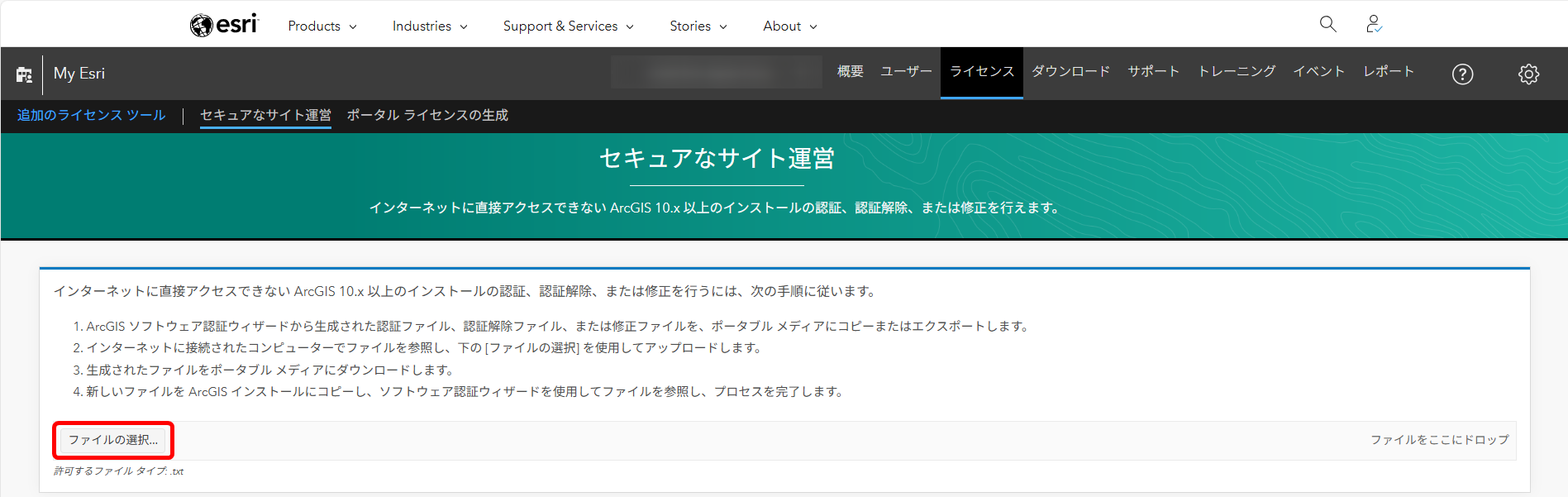This screenshot has width=1568, height=497.
Task: Open ポータル ライセンスの生成 sub-tab
Action: pyautogui.click(x=427, y=116)
